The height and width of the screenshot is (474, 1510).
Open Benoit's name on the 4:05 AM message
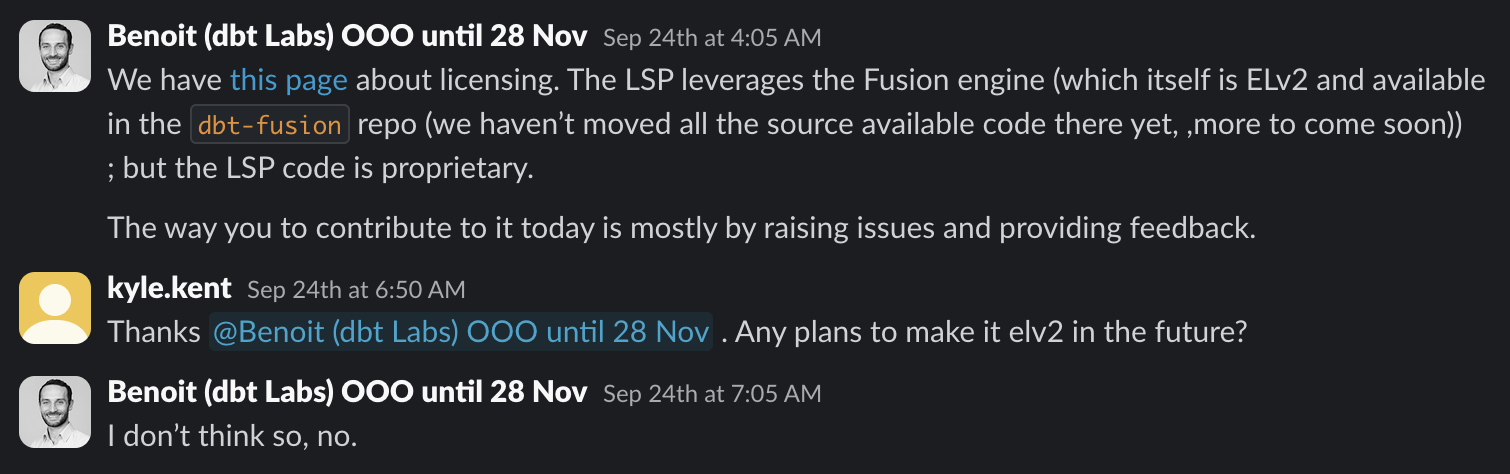346,37
